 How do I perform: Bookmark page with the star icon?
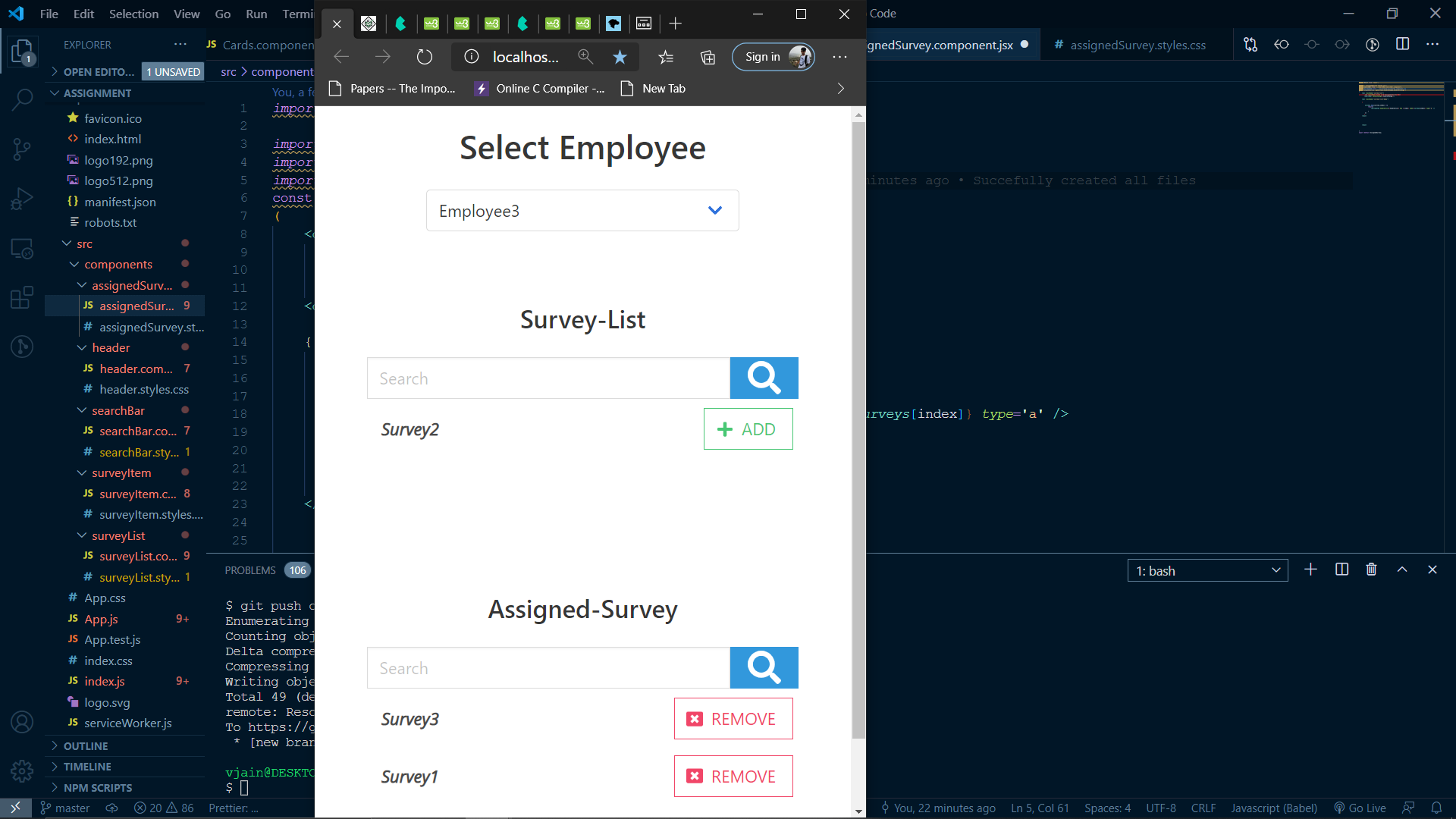click(620, 57)
